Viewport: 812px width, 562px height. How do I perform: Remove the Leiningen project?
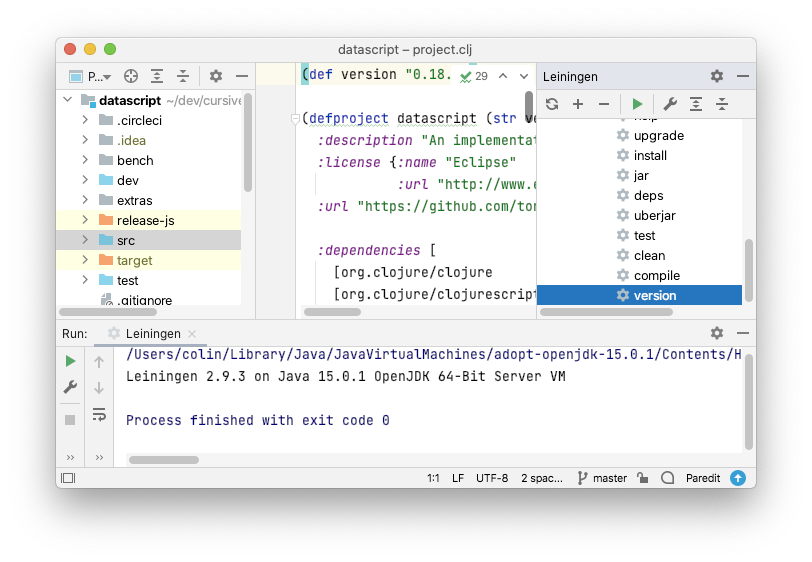604,104
